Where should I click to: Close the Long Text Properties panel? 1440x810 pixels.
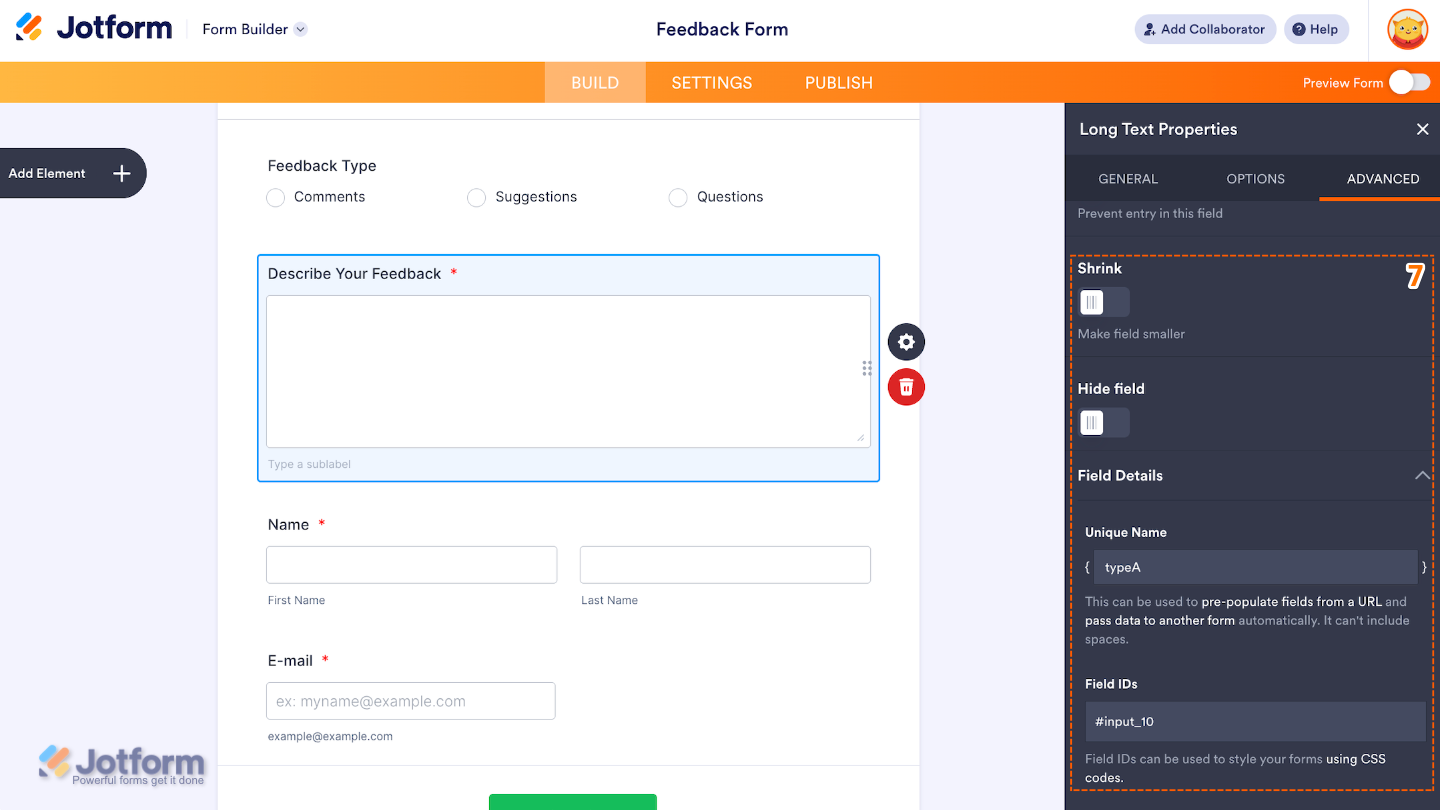coord(1422,129)
